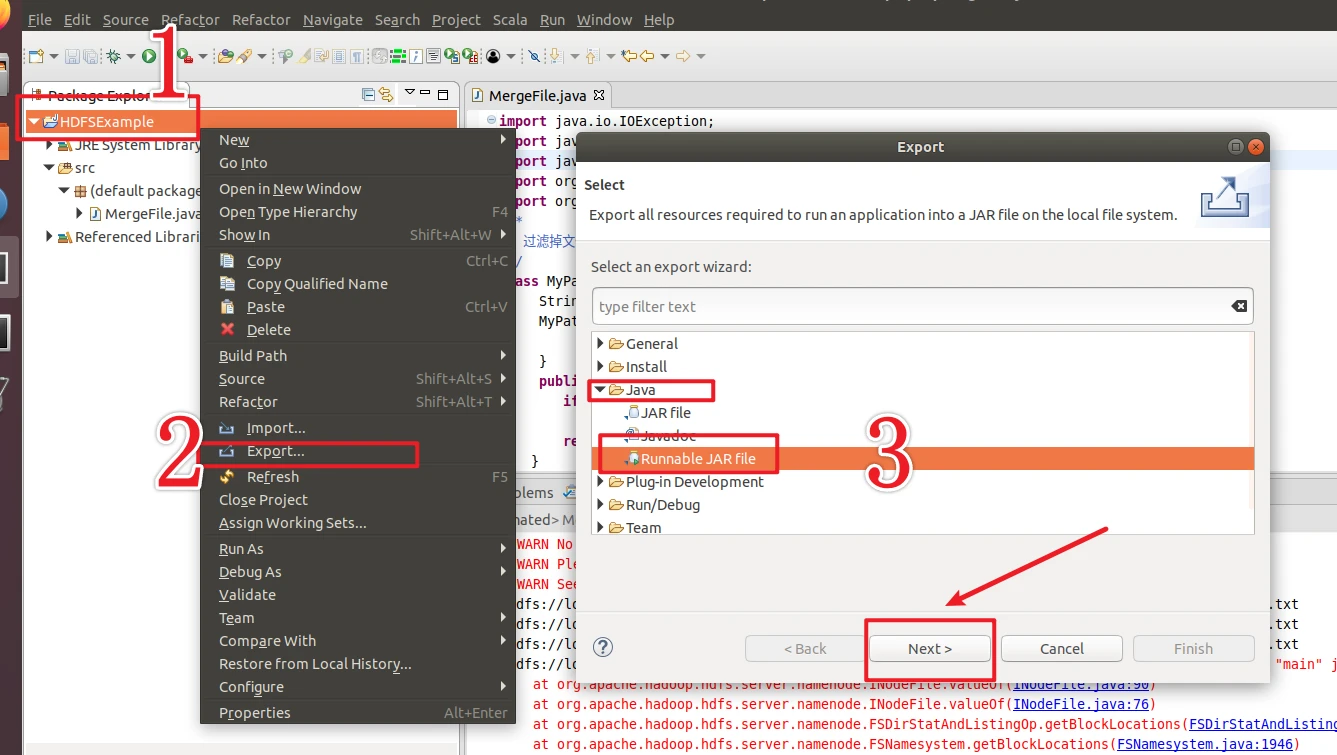Open the Package Explorer view menu dropdown
The height and width of the screenshot is (755, 1337).
pos(409,94)
